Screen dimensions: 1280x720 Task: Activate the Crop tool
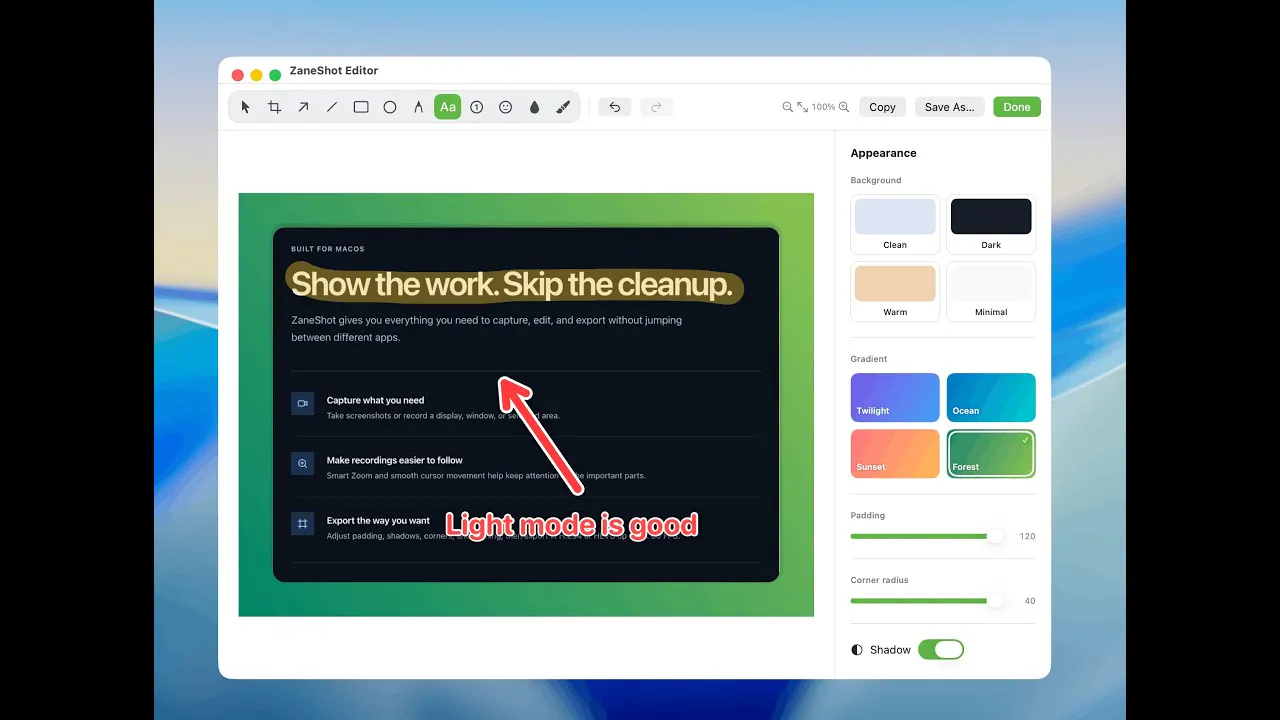click(x=274, y=107)
